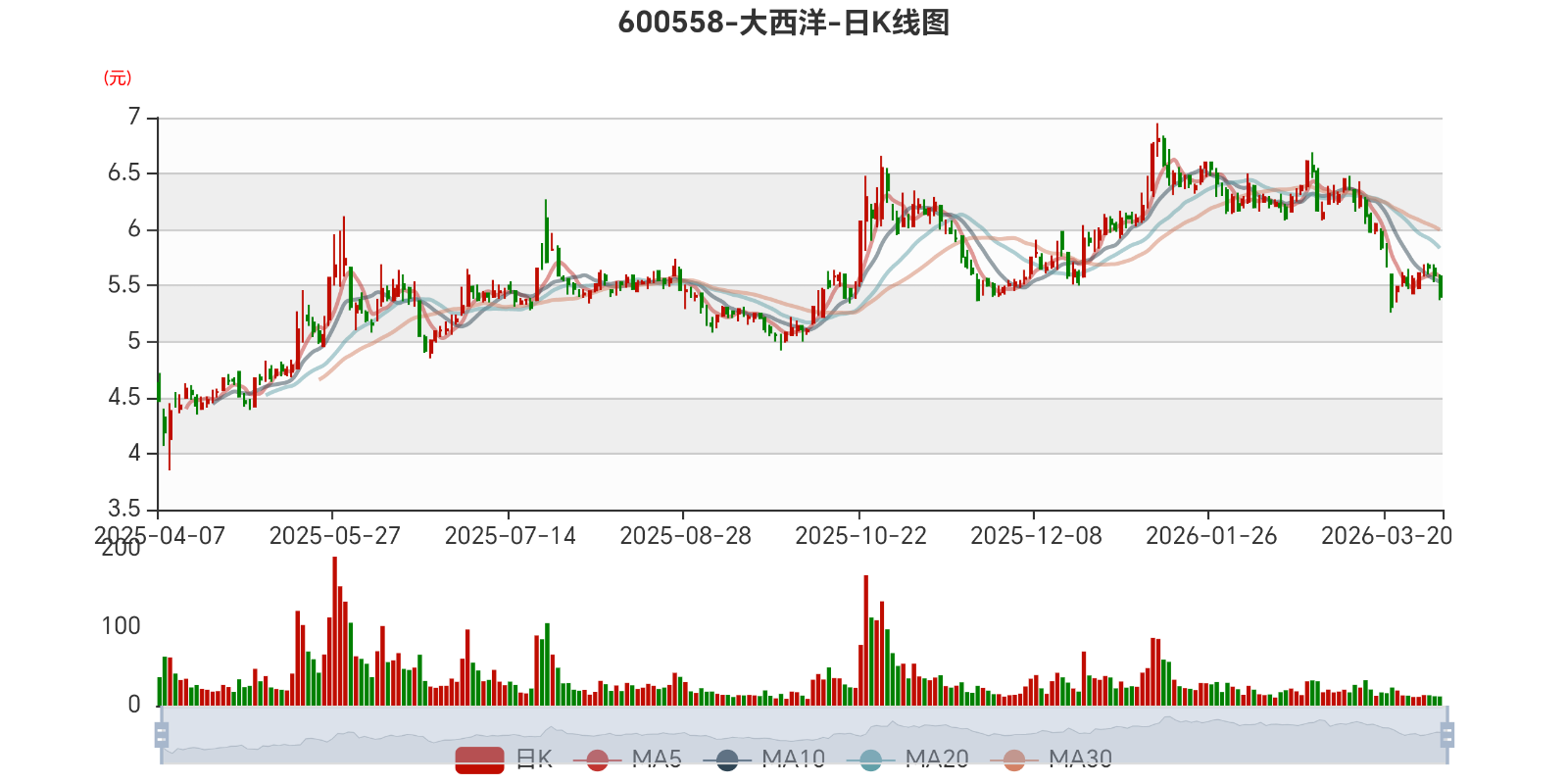The image size is (1568, 784).
Task: Click the 5.5 price axis label
Action: [124, 285]
